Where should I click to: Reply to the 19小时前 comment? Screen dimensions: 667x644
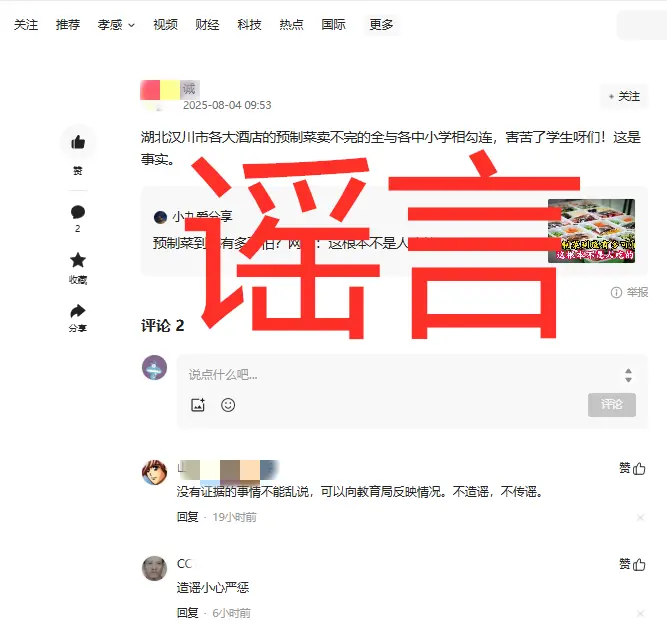188,517
